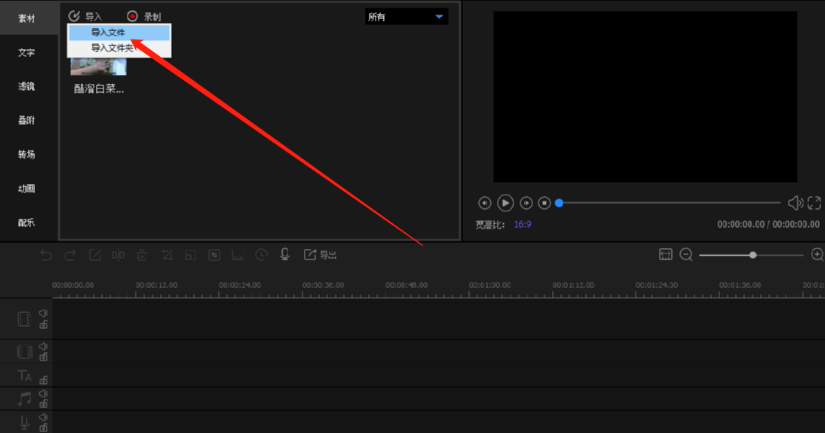Click the clock duration icon in the toolbar

click(261, 255)
